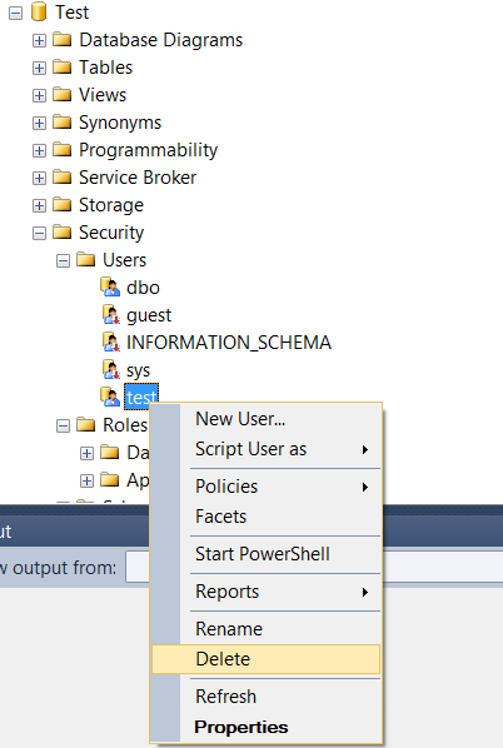Click the sys user icon
Viewport: 503px width, 748px height.
coord(111,369)
